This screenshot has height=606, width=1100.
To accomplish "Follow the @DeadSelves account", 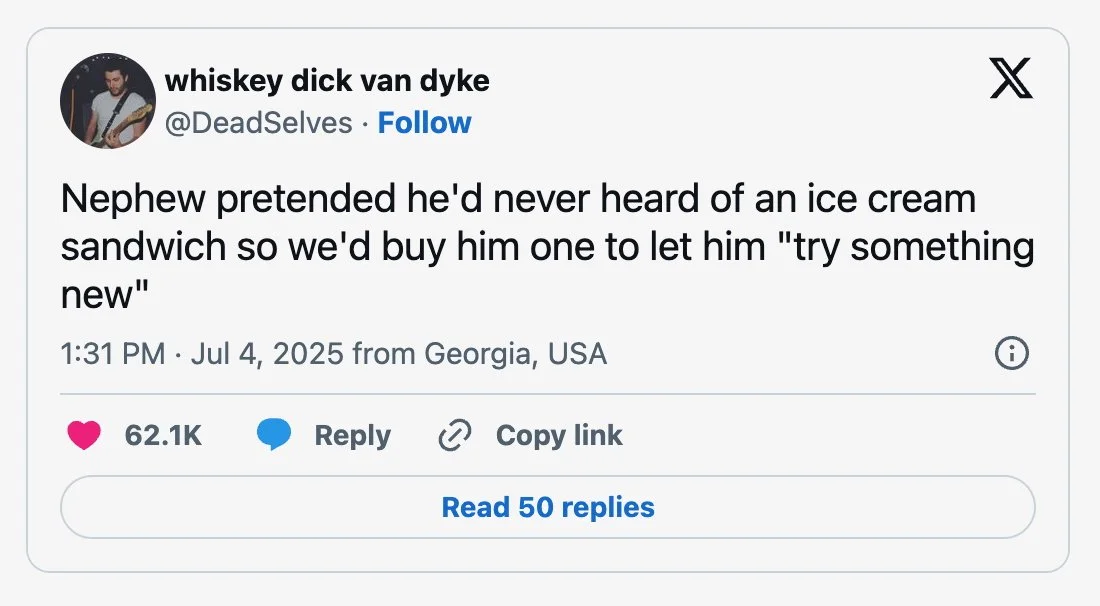I will tap(424, 123).
